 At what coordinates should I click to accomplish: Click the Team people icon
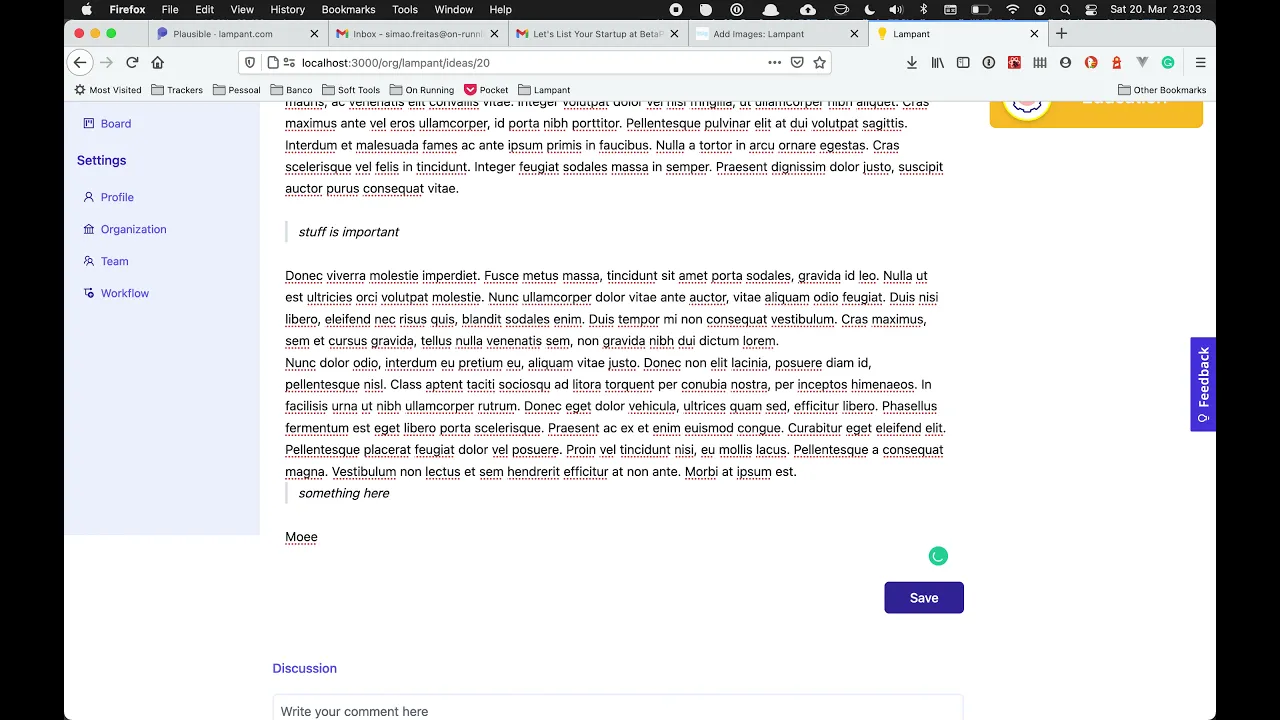(x=89, y=261)
